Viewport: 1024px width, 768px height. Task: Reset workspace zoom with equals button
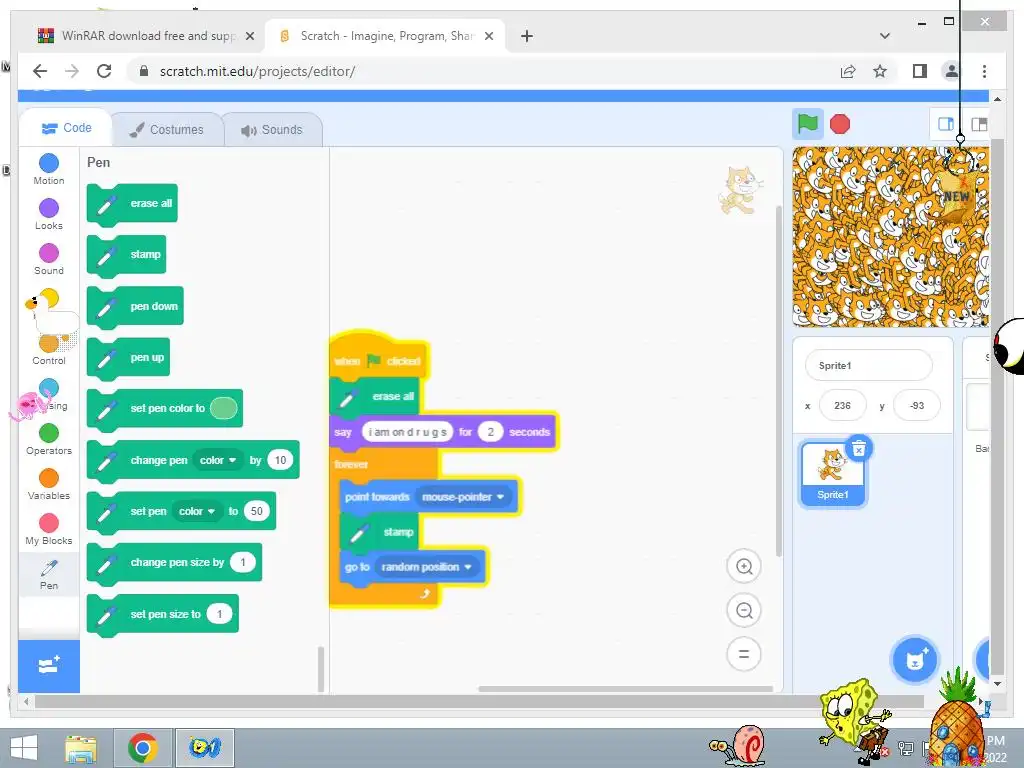click(x=744, y=654)
